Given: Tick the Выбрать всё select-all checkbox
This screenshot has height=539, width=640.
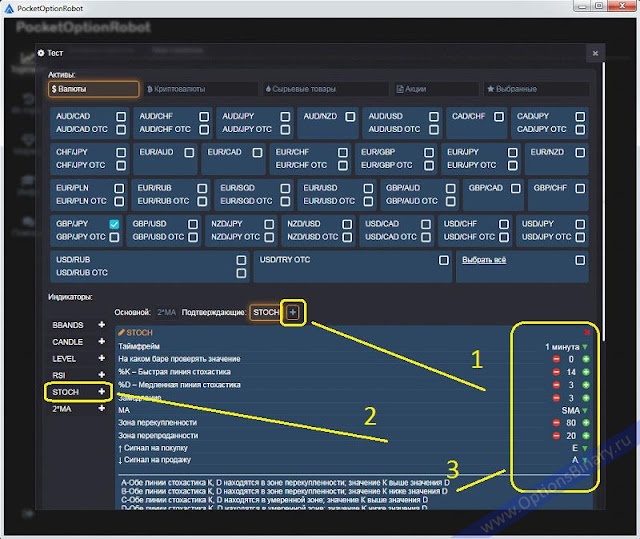Looking at the screenshot, I should 580,260.
